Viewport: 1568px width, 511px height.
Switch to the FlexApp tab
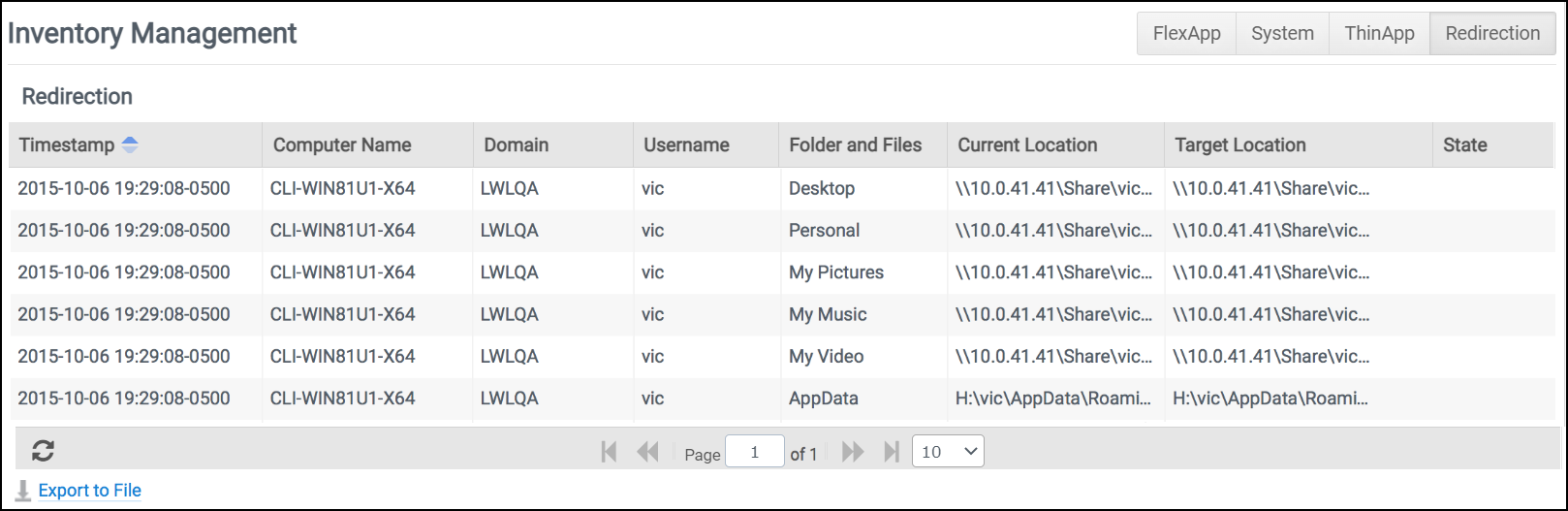pyautogui.click(x=1186, y=34)
